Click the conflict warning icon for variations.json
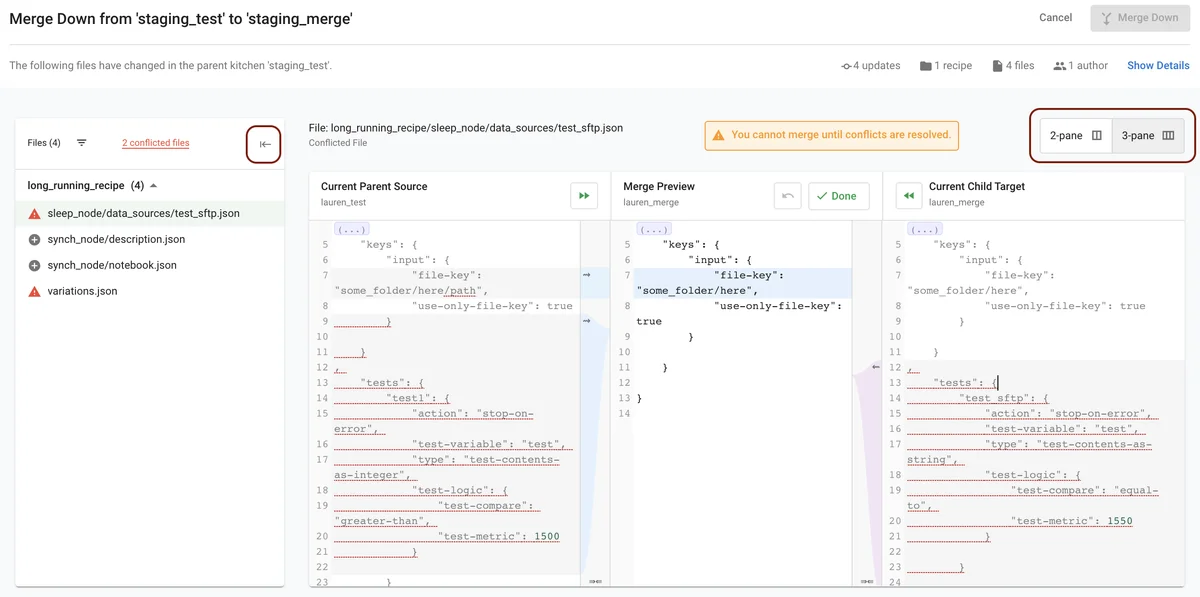The width and height of the screenshot is (1200, 597). point(34,292)
